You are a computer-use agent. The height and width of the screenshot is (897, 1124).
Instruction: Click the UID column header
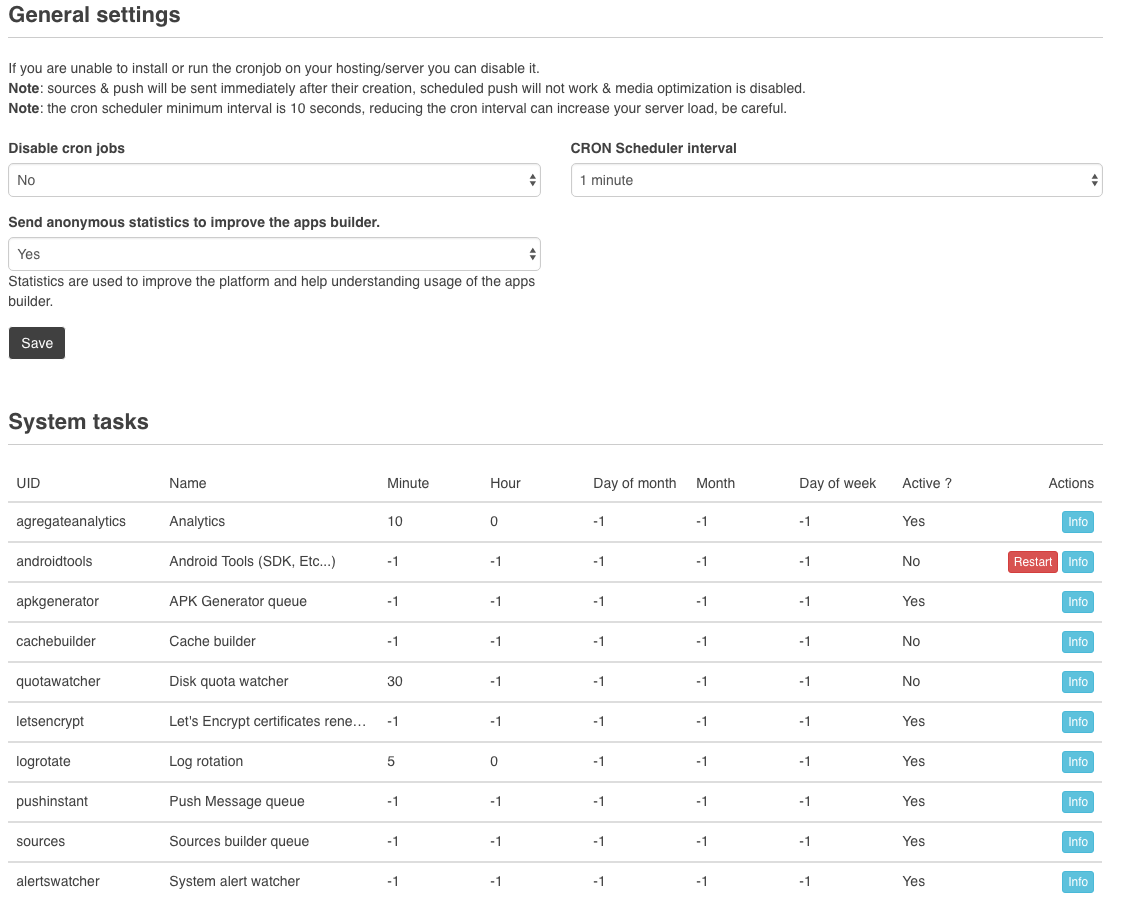(28, 483)
